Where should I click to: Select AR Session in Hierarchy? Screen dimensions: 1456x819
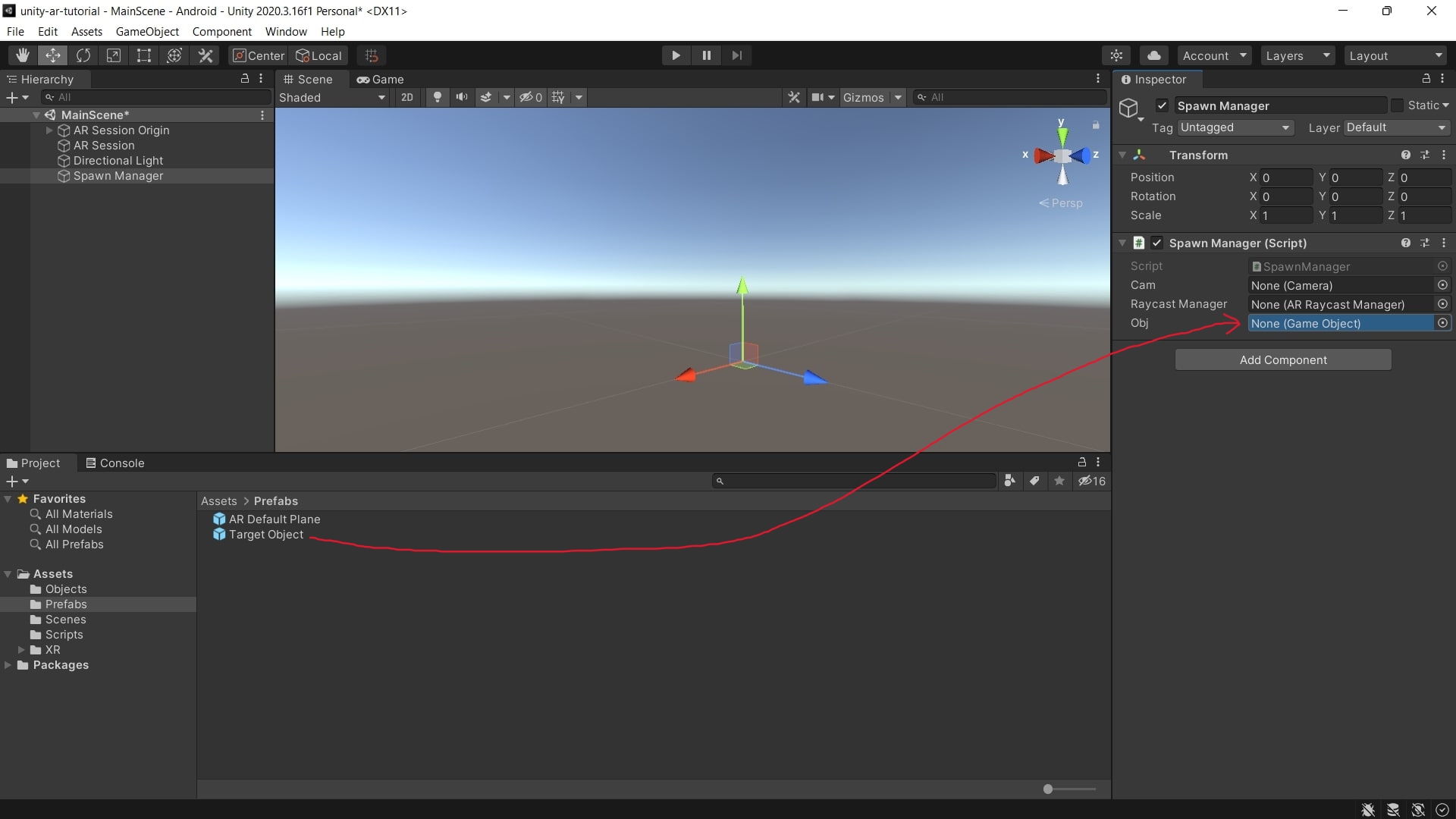pos(103,145)
